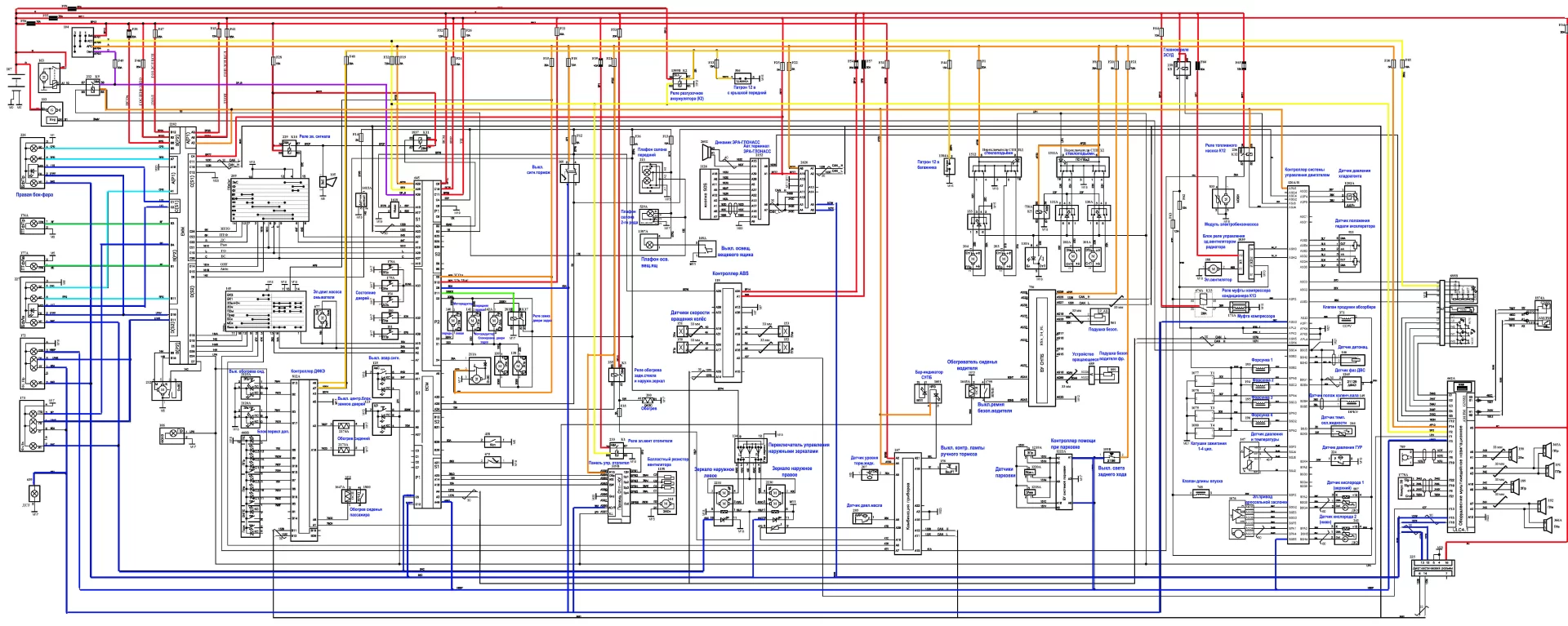
Task: Click the horn relay K10 symbol
Action: pyautogui.click(x=288, y=147)
